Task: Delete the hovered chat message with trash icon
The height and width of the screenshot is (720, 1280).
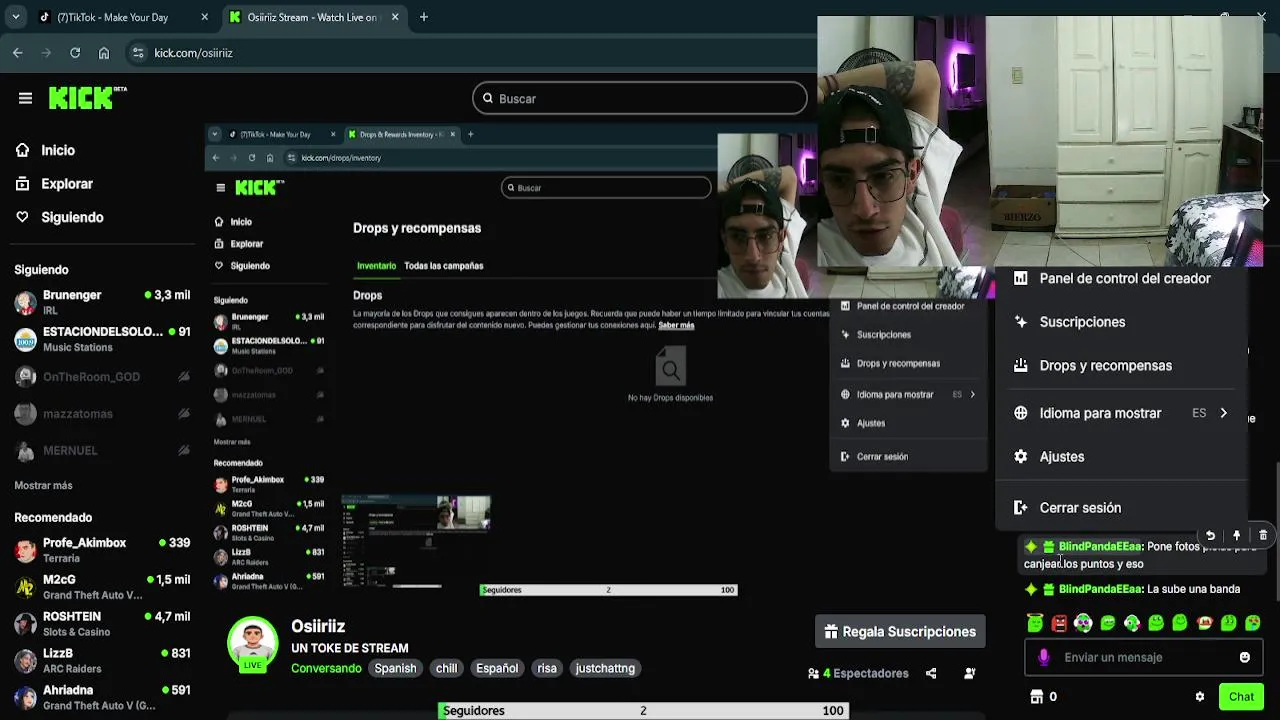Action: [1263, 536]
